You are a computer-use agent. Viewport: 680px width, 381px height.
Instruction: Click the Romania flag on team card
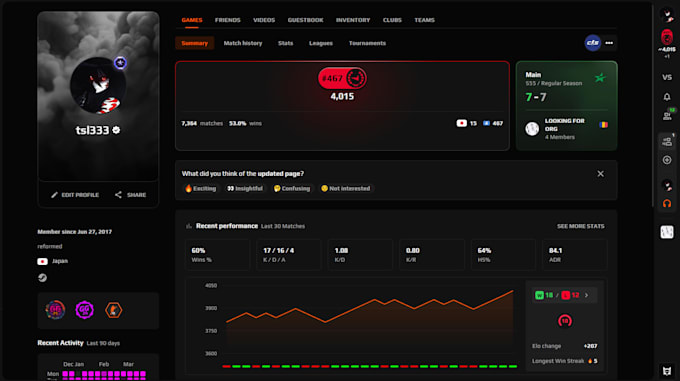click(x=603, y=125)
